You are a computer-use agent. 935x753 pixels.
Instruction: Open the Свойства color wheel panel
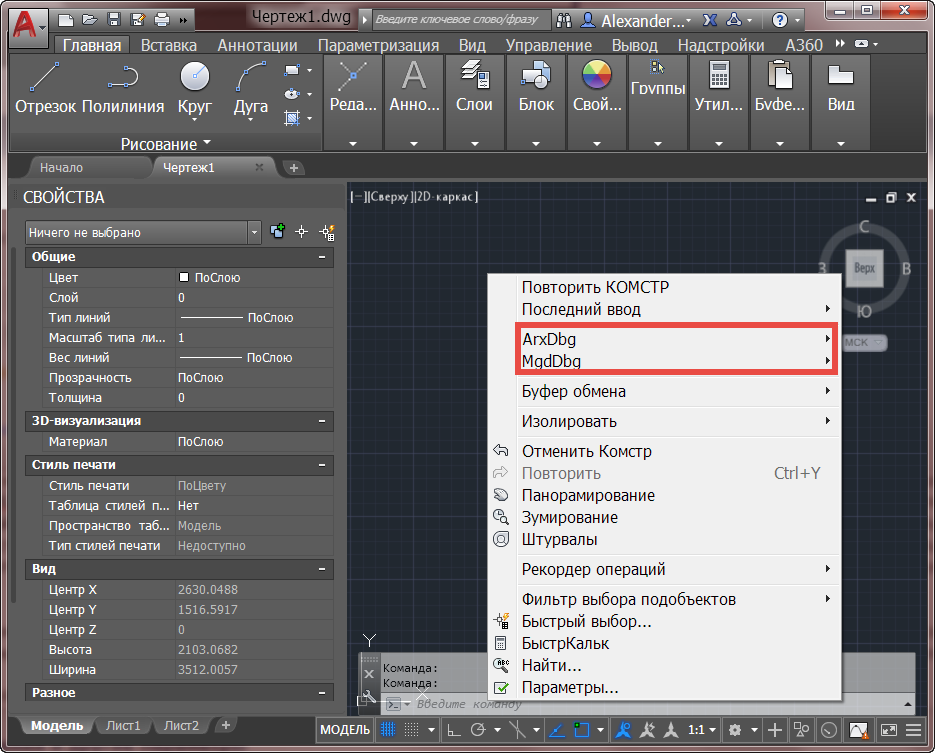pos(597,101)
